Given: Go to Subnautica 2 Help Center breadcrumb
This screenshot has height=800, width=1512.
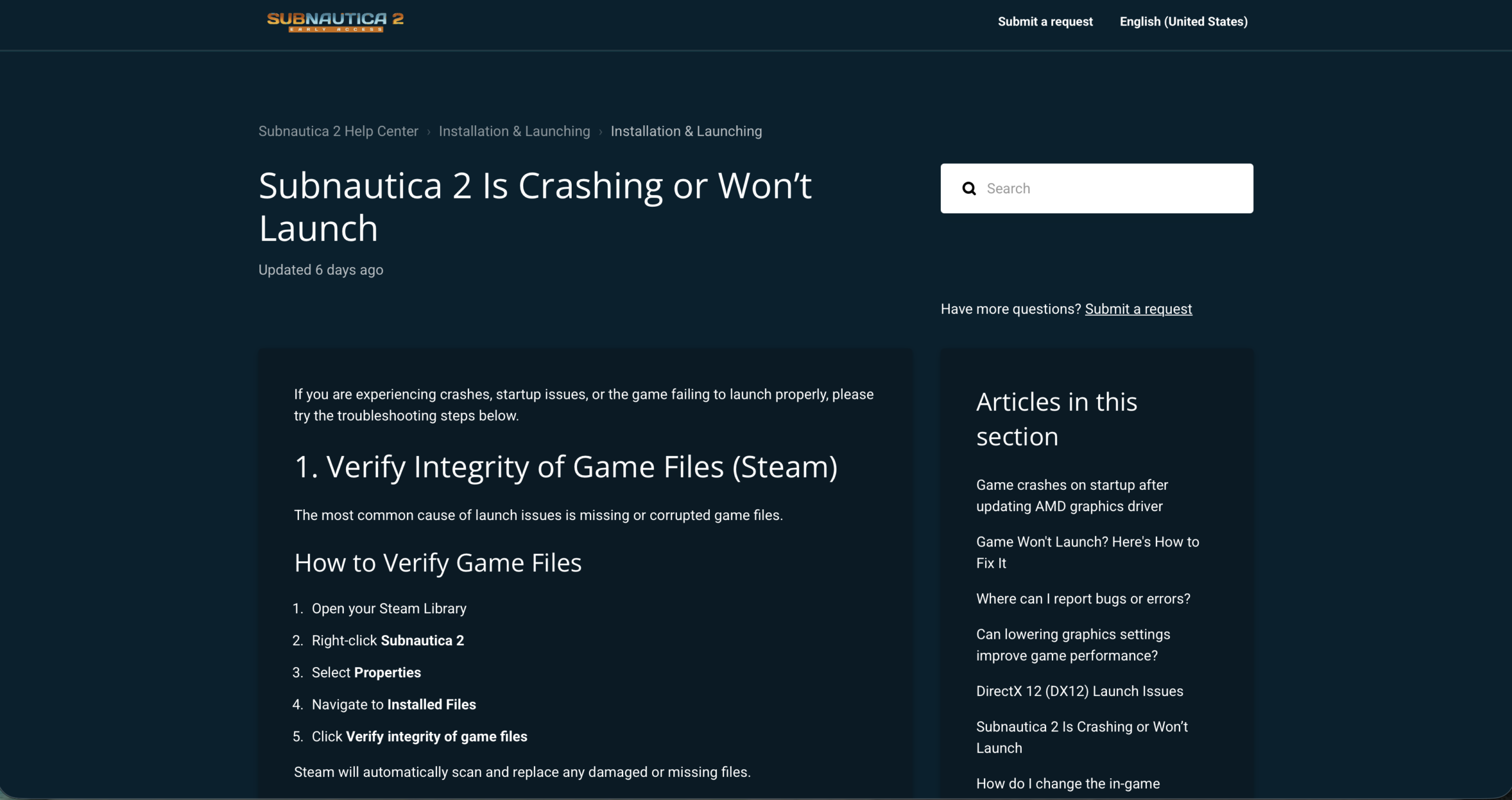Looking at the screenshot, I should 338,131.
